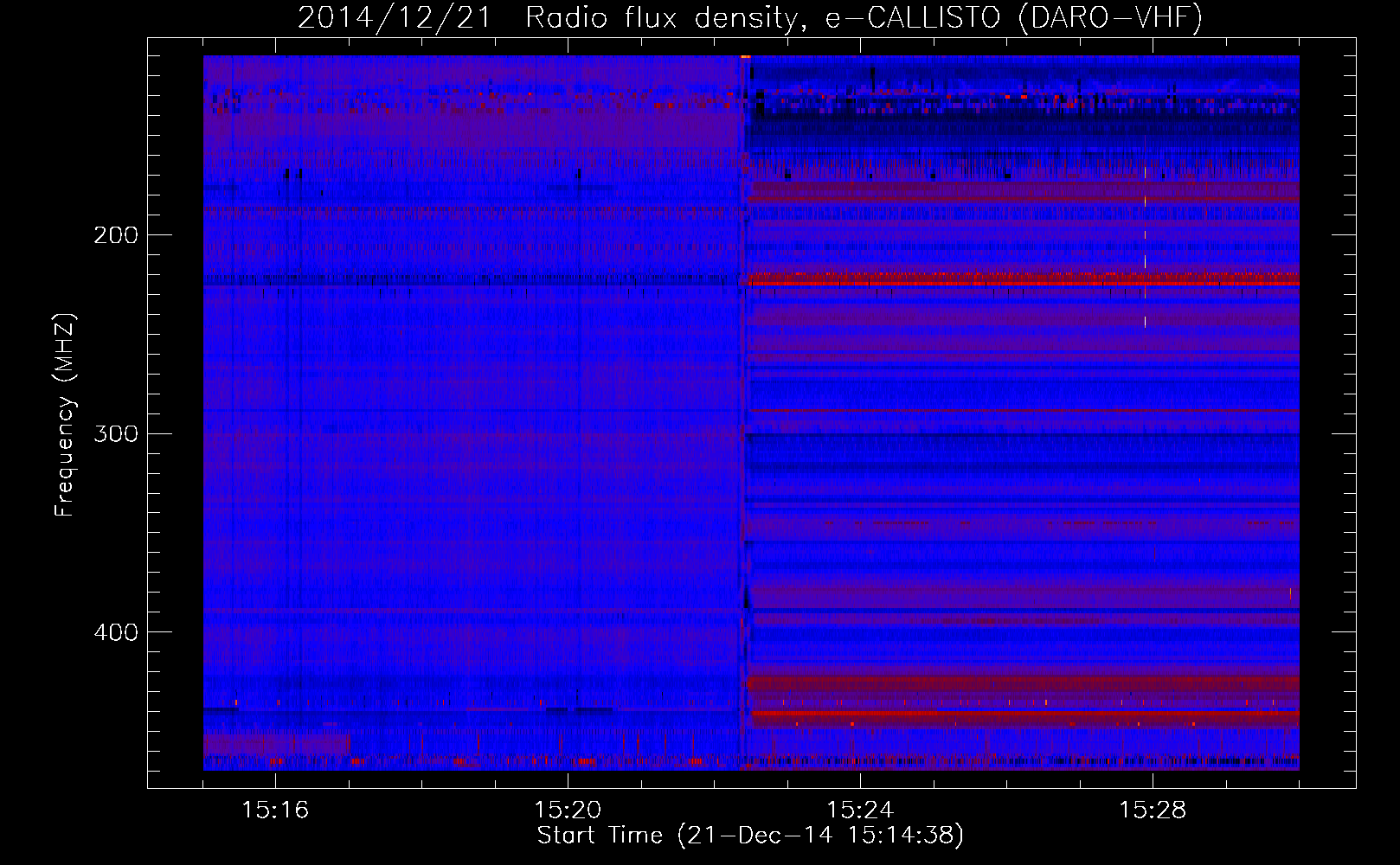Image resolution: width=1400 pixels, height=865 pixels.
Task: Click the 'Start Time (21-Dec-14 15:14:38)' label
Action: [x=750, y=836]
